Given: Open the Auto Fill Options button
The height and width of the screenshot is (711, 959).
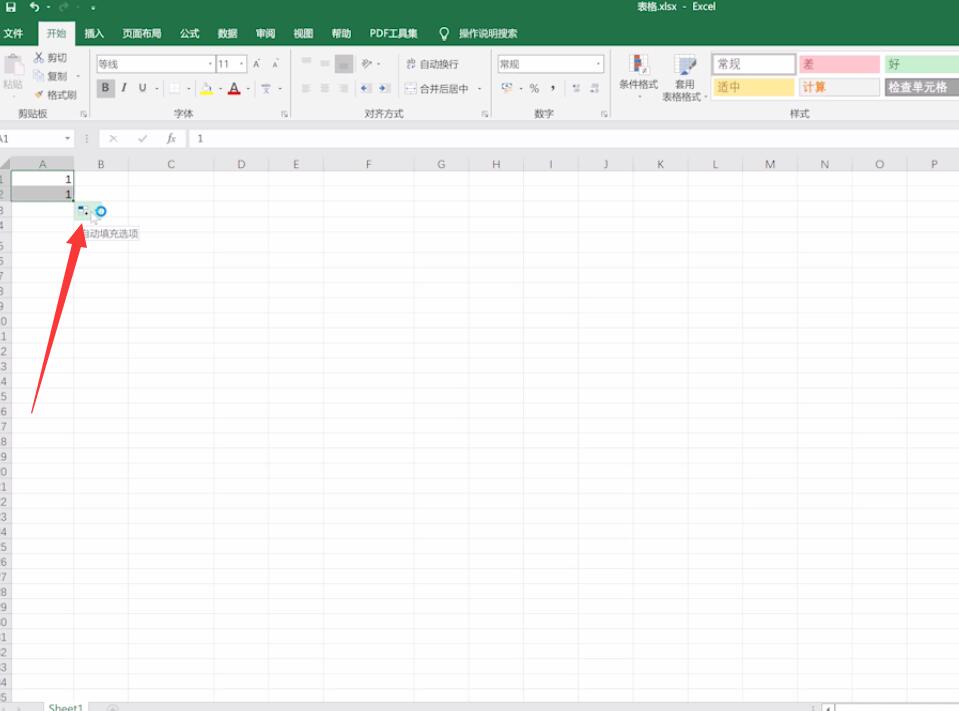Looking at the screenshot, I should (84, 212).
